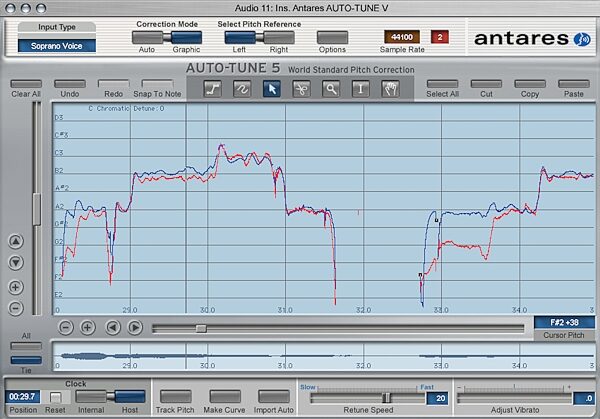
Task: Click the Sample Rate 44100 display
Action: point(402,37)
